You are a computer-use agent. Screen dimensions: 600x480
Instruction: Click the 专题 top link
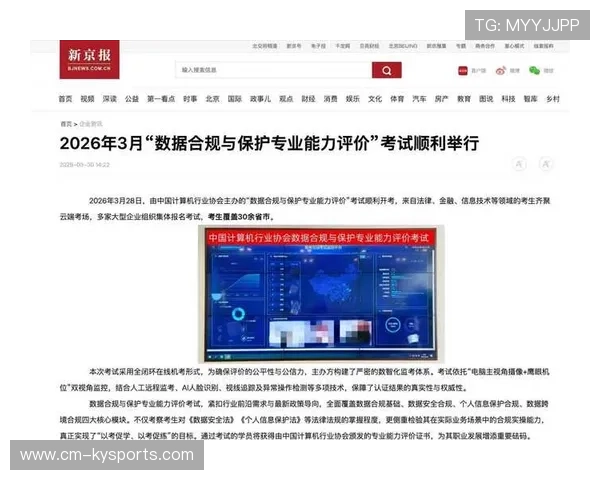tap(461, 46)
